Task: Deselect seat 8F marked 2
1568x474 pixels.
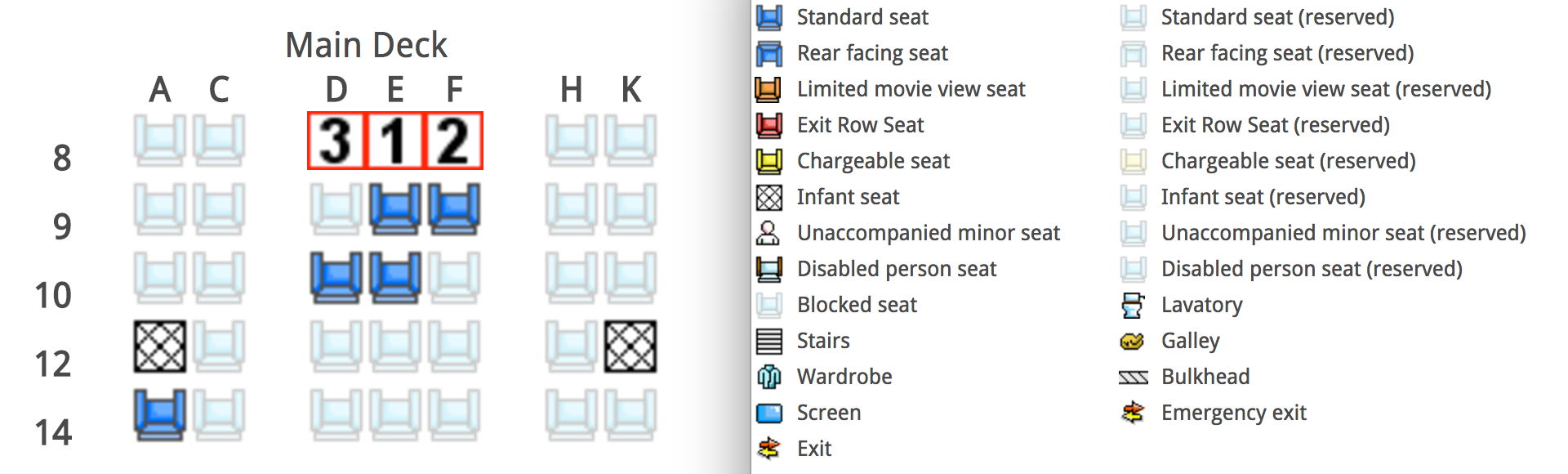Action: tap(454, 141)
